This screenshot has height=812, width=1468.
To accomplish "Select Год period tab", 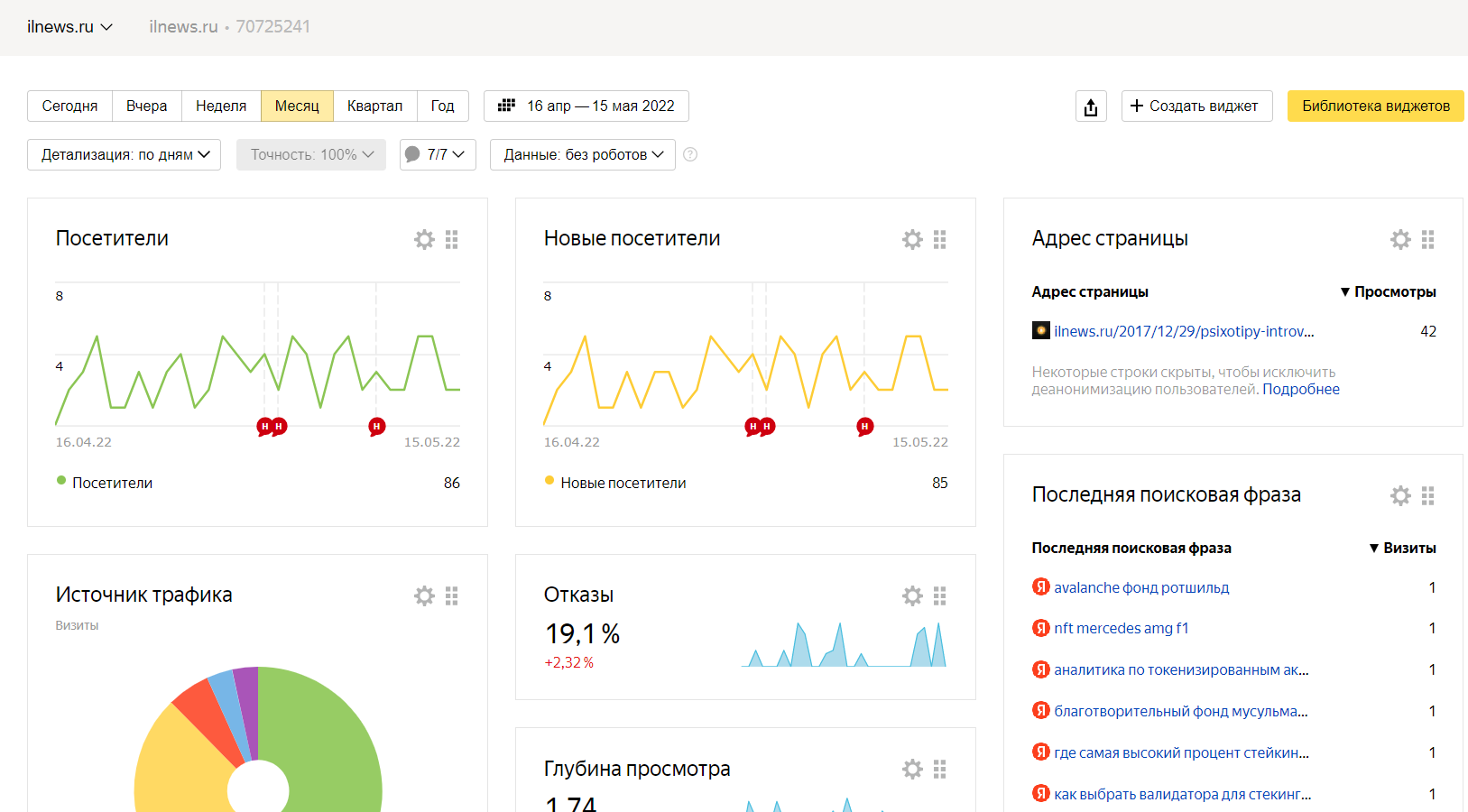I will (442, 106).
